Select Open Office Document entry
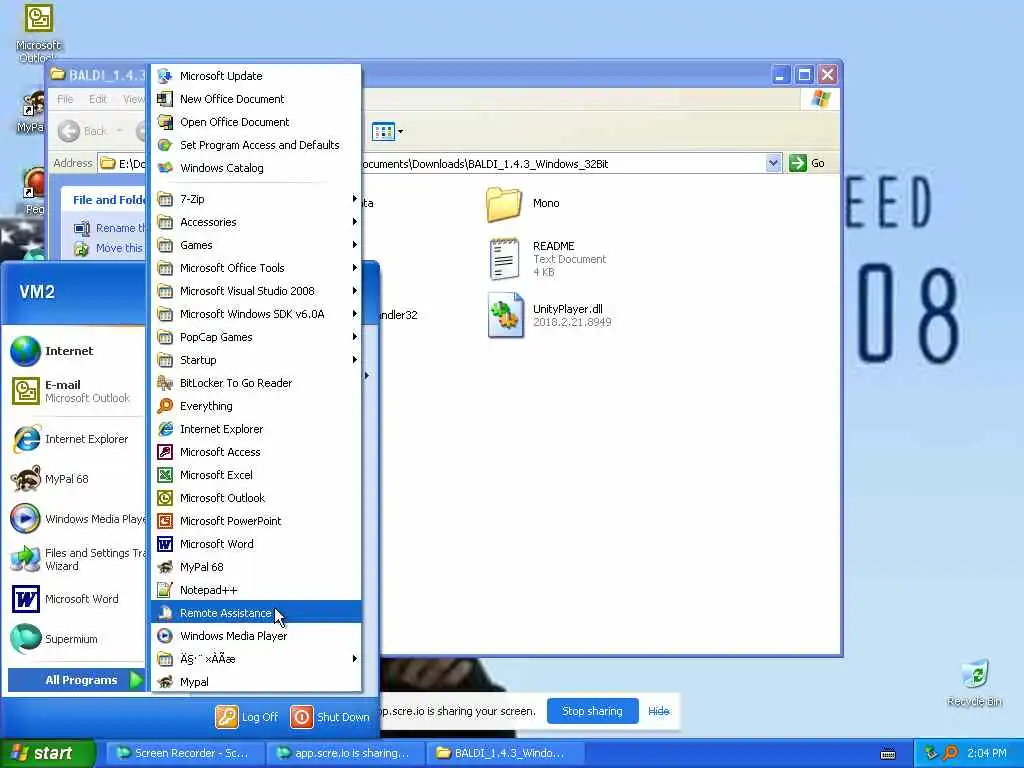1024x768 pixels. (x=256, y=121)
